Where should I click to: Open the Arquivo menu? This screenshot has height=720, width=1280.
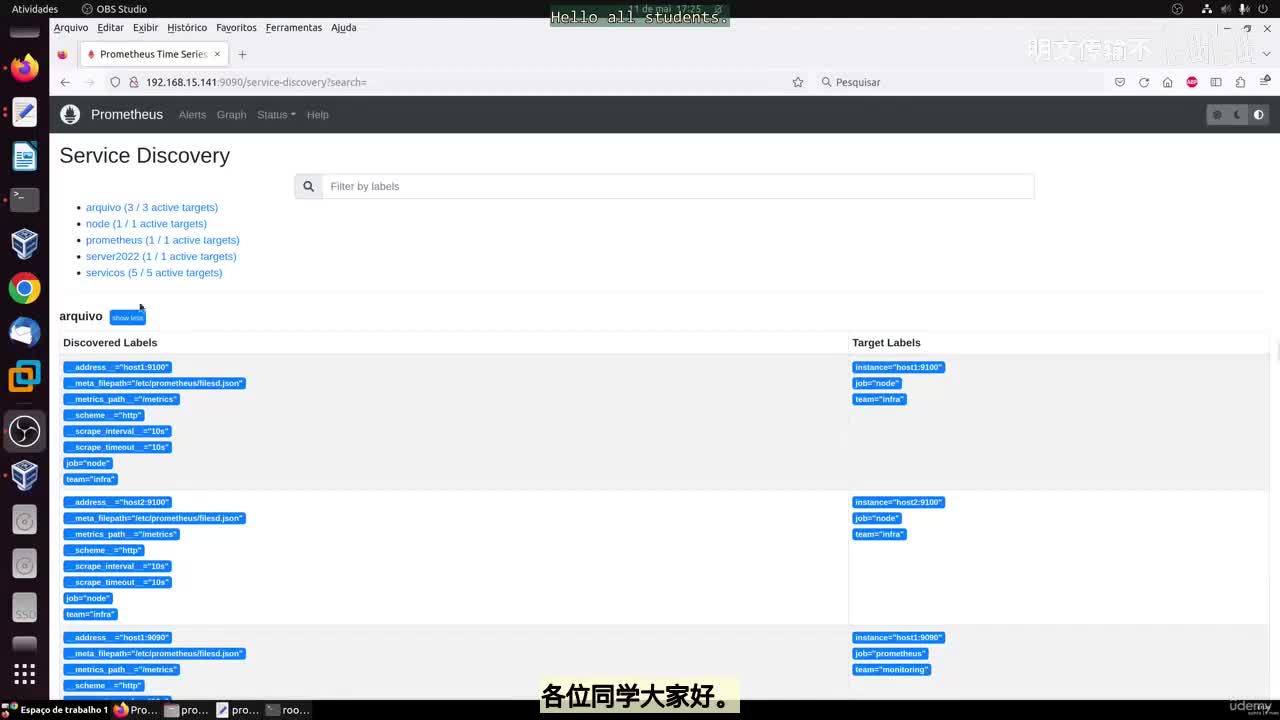point(71,28)
